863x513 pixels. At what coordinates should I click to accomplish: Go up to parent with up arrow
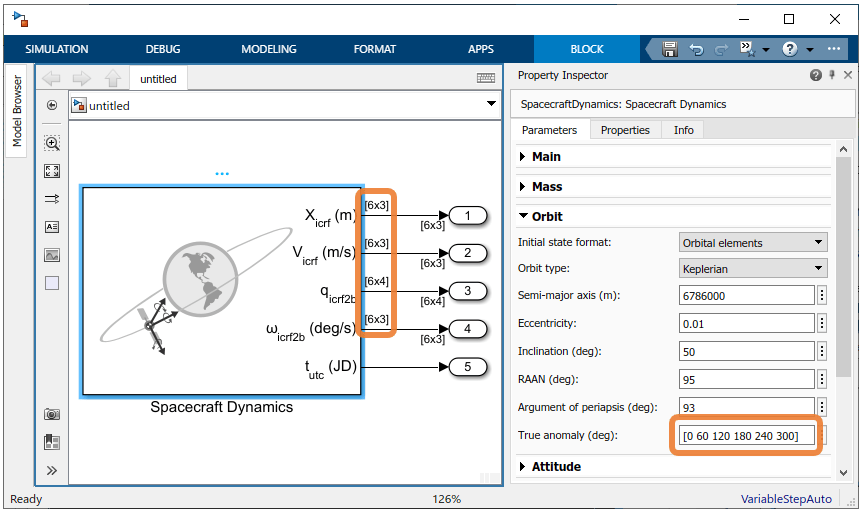(x=113, y=79)
